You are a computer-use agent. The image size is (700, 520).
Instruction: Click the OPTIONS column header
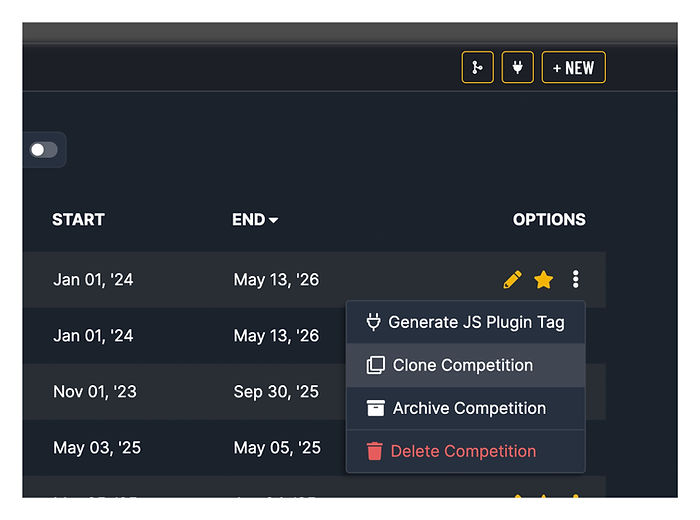point(549,220)
